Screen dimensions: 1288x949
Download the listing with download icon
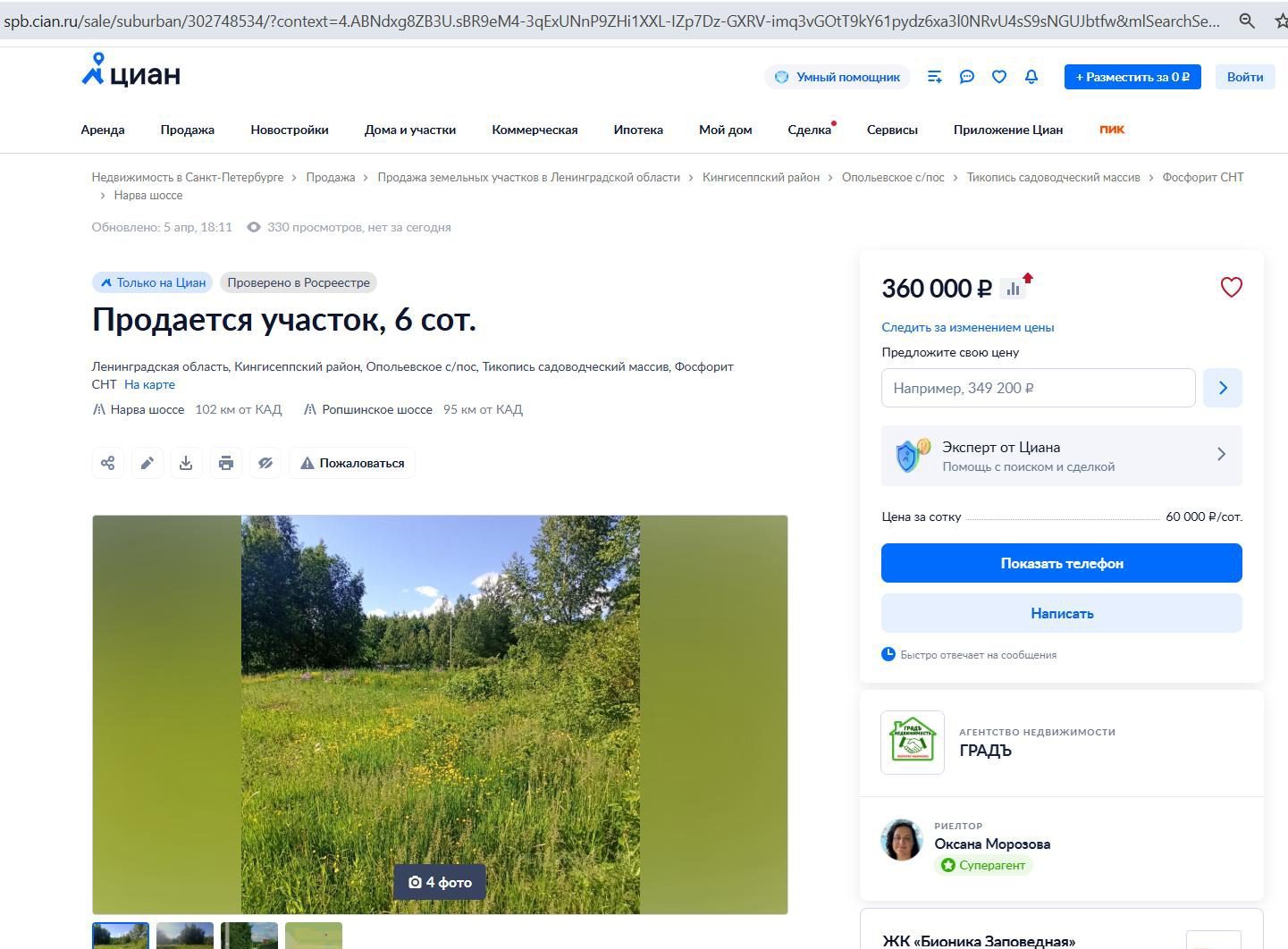(x=186, y=463)
